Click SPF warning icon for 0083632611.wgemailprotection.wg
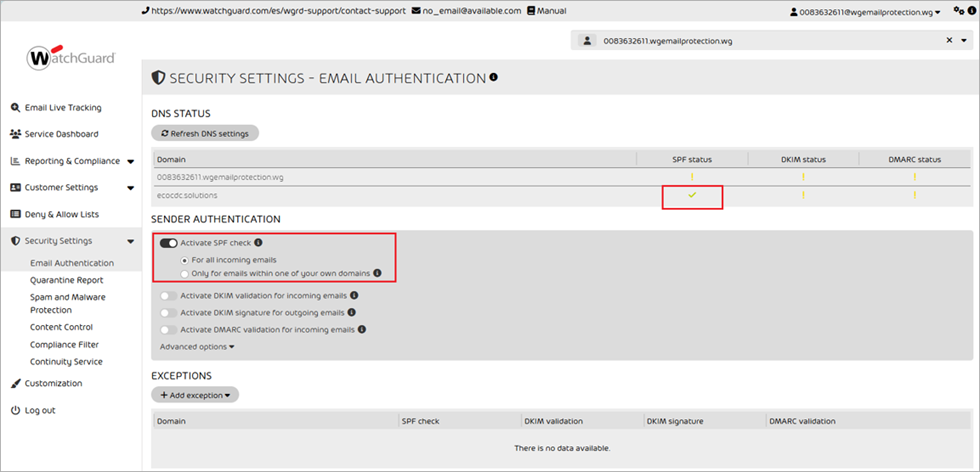The image size is (980, 472). tap(692, 177)
